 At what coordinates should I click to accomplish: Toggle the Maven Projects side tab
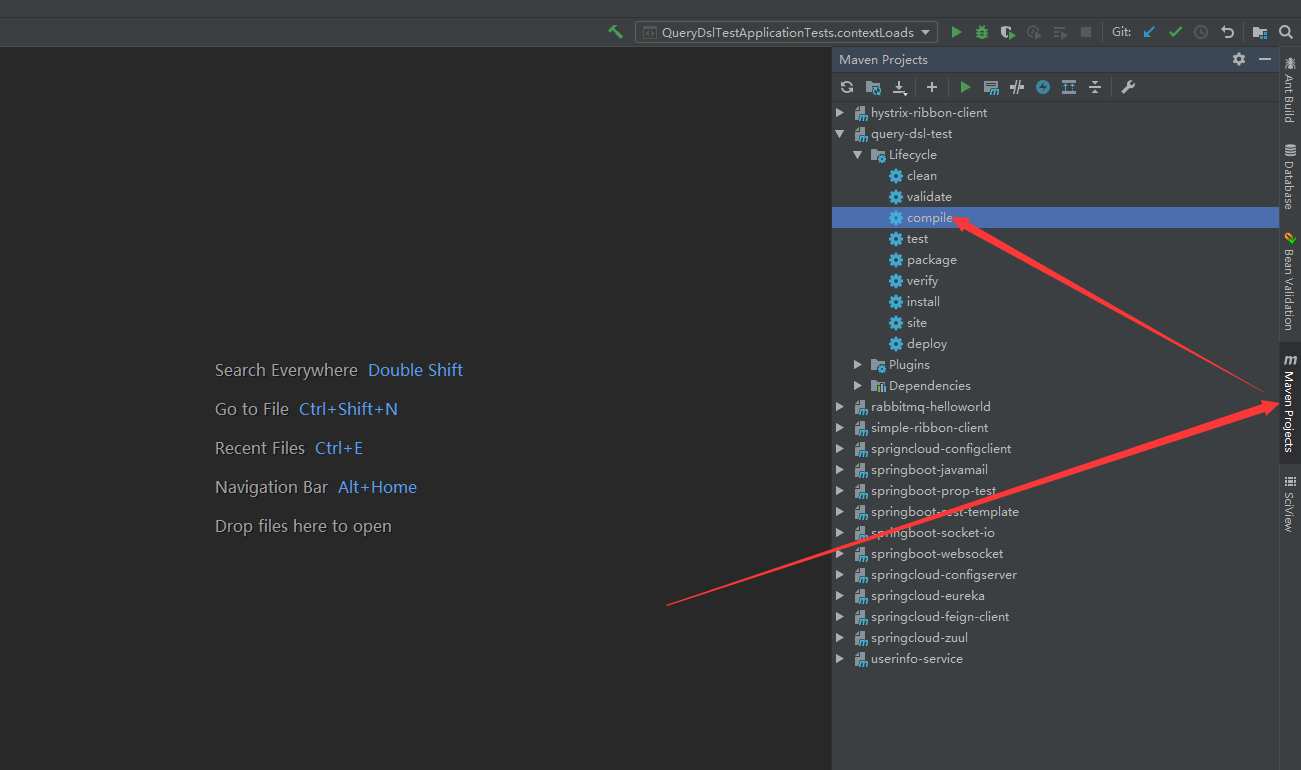[x=1290, y=403]
